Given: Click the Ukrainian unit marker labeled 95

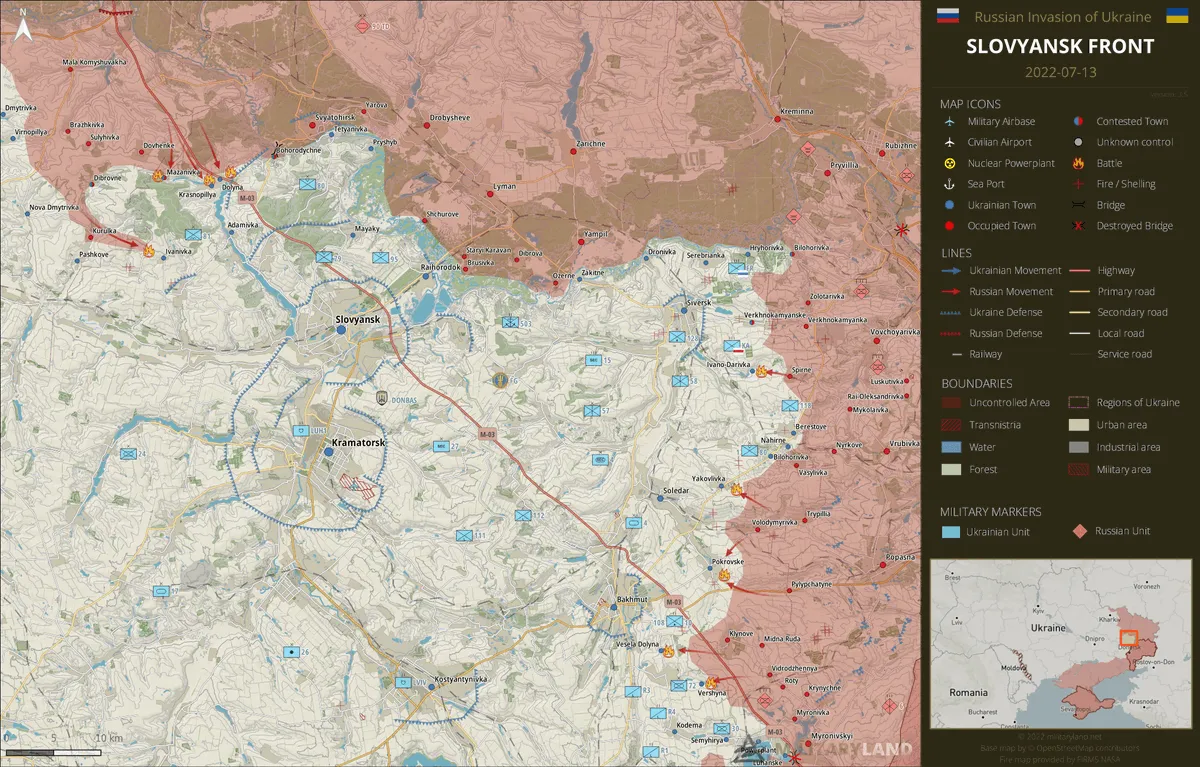Looking at the screenshot, I should 380,258.
